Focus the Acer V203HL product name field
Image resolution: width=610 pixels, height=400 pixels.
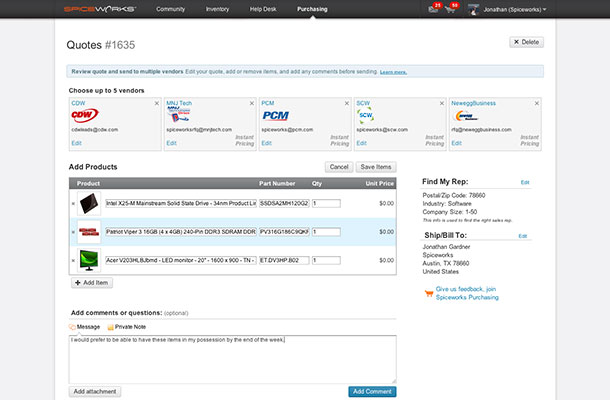click(181, 260)
